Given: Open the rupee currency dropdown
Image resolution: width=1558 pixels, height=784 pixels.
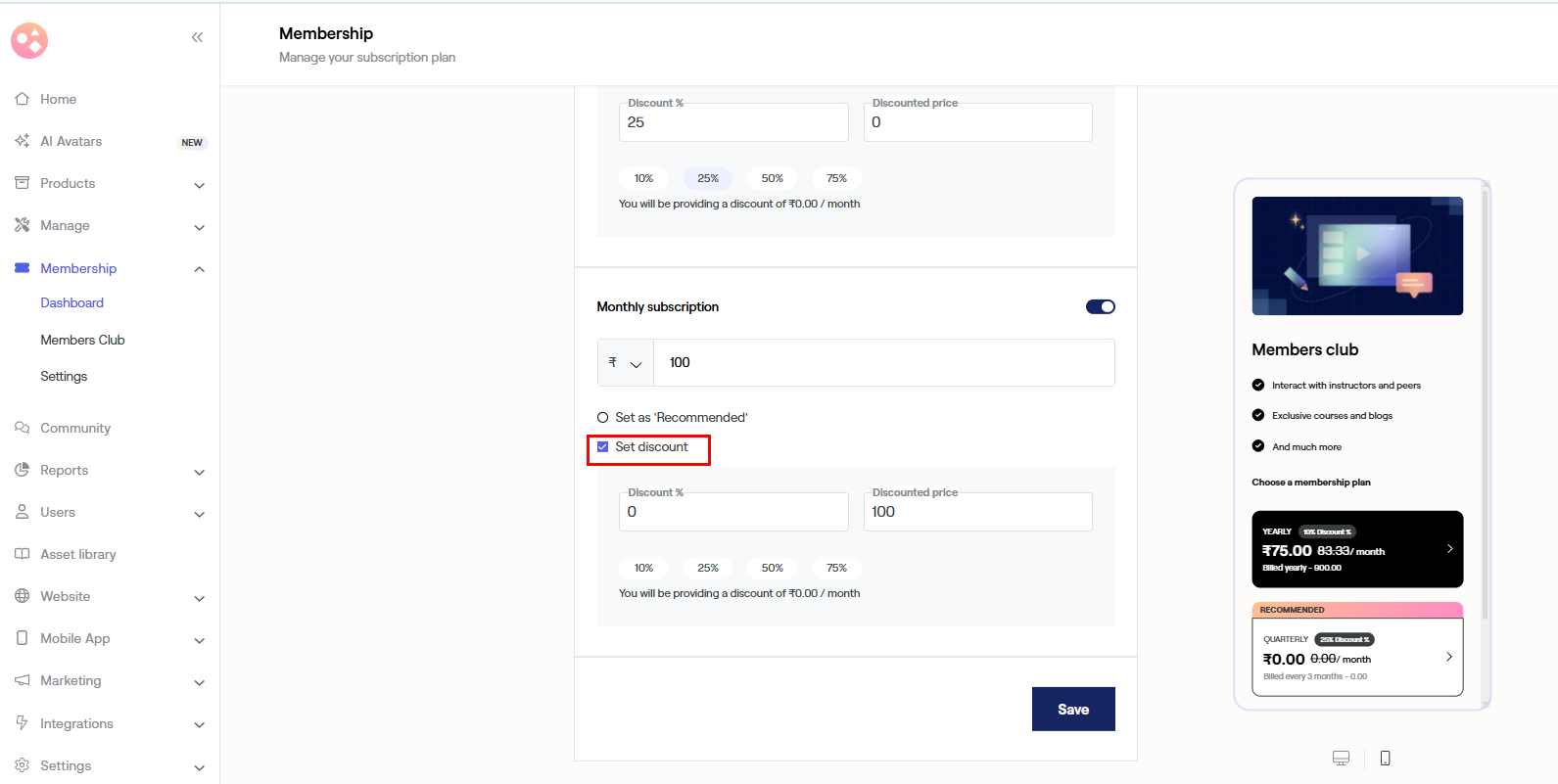Looking at the screenshot, I should [625, 363].
